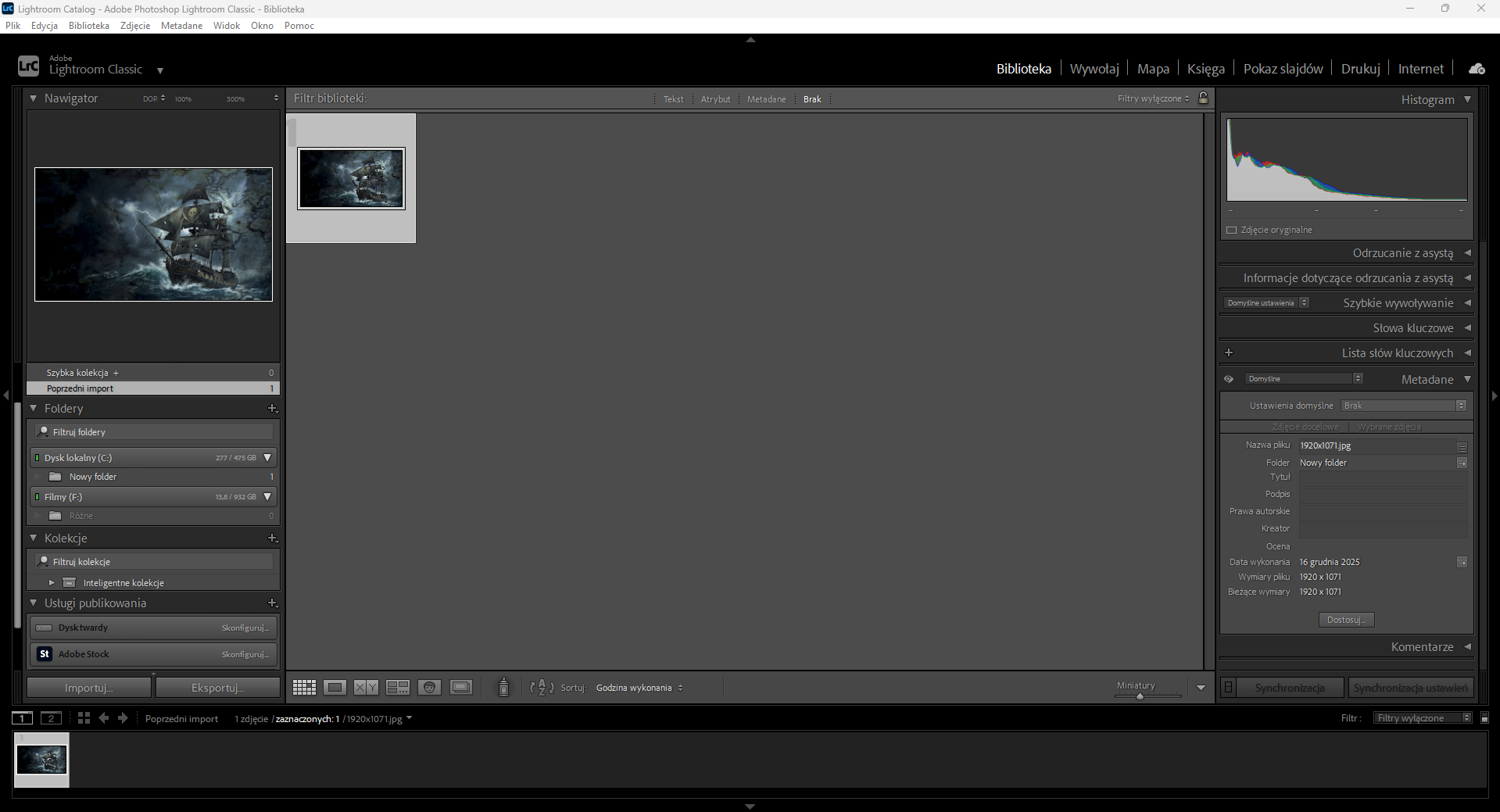1500x812 pixels.
Task: Open the Biblioteka menu in the menu bar
Action: click(89, 26)
